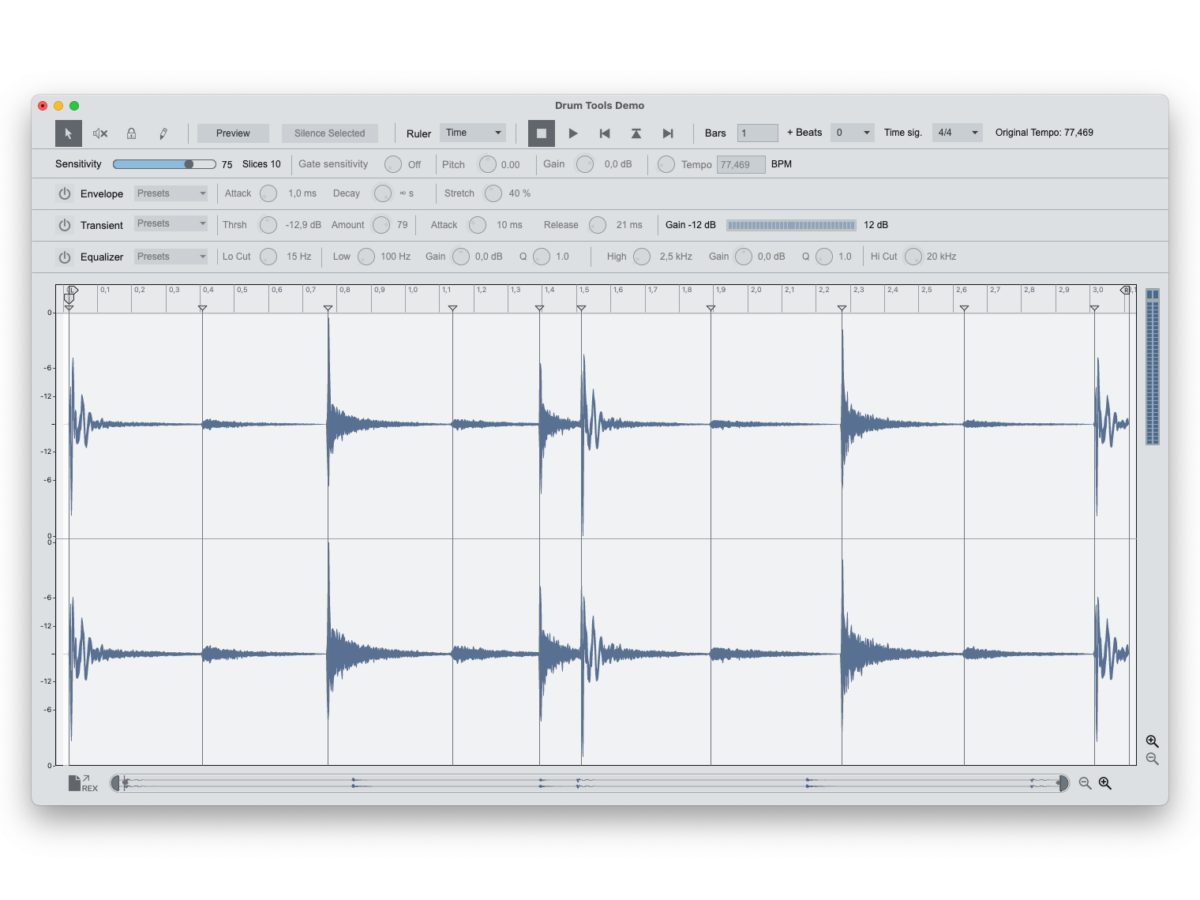Click the Sensitivity slider handle
This screenshot has height=900, width=1200.
pos(189,164)
